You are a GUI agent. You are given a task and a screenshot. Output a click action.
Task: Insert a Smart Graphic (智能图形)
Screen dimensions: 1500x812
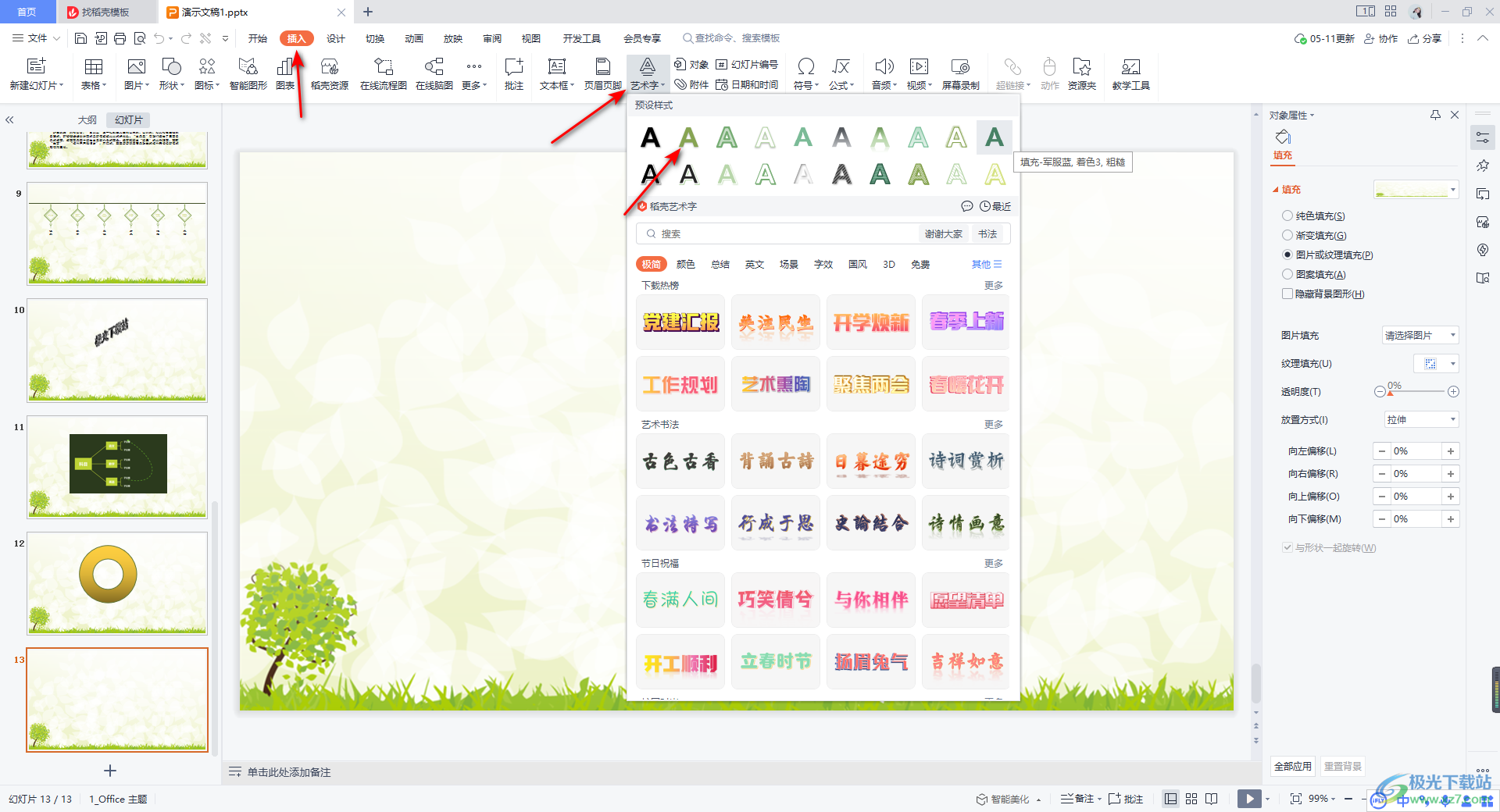coord(248,74)
